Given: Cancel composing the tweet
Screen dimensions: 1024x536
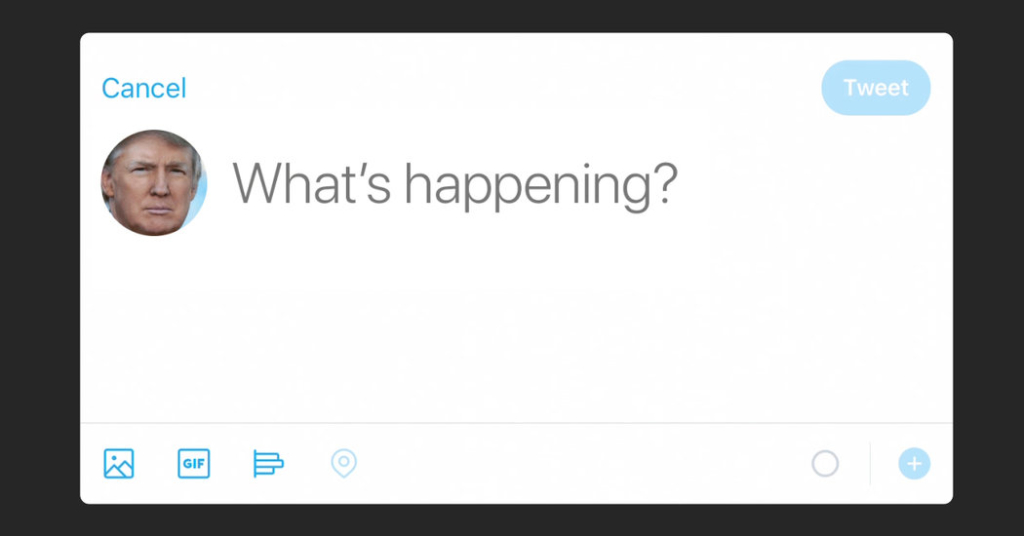Looking at the screenshot, I should click(144, 88).
